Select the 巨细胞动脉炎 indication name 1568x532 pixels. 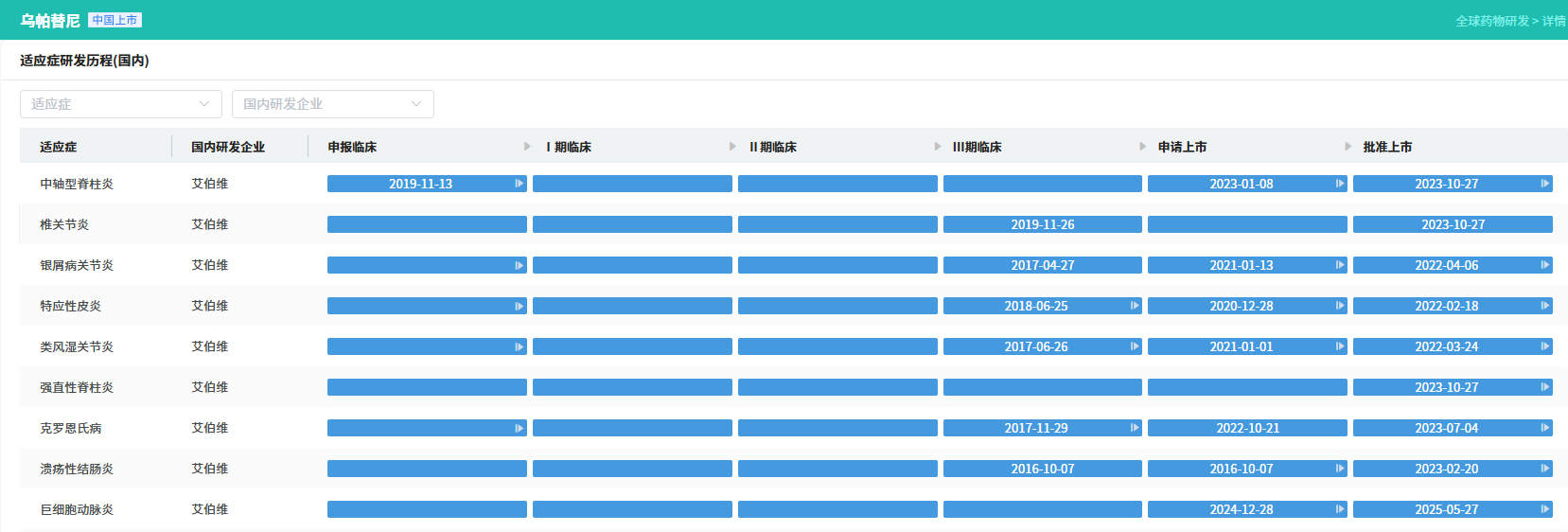tap(77, 509)
